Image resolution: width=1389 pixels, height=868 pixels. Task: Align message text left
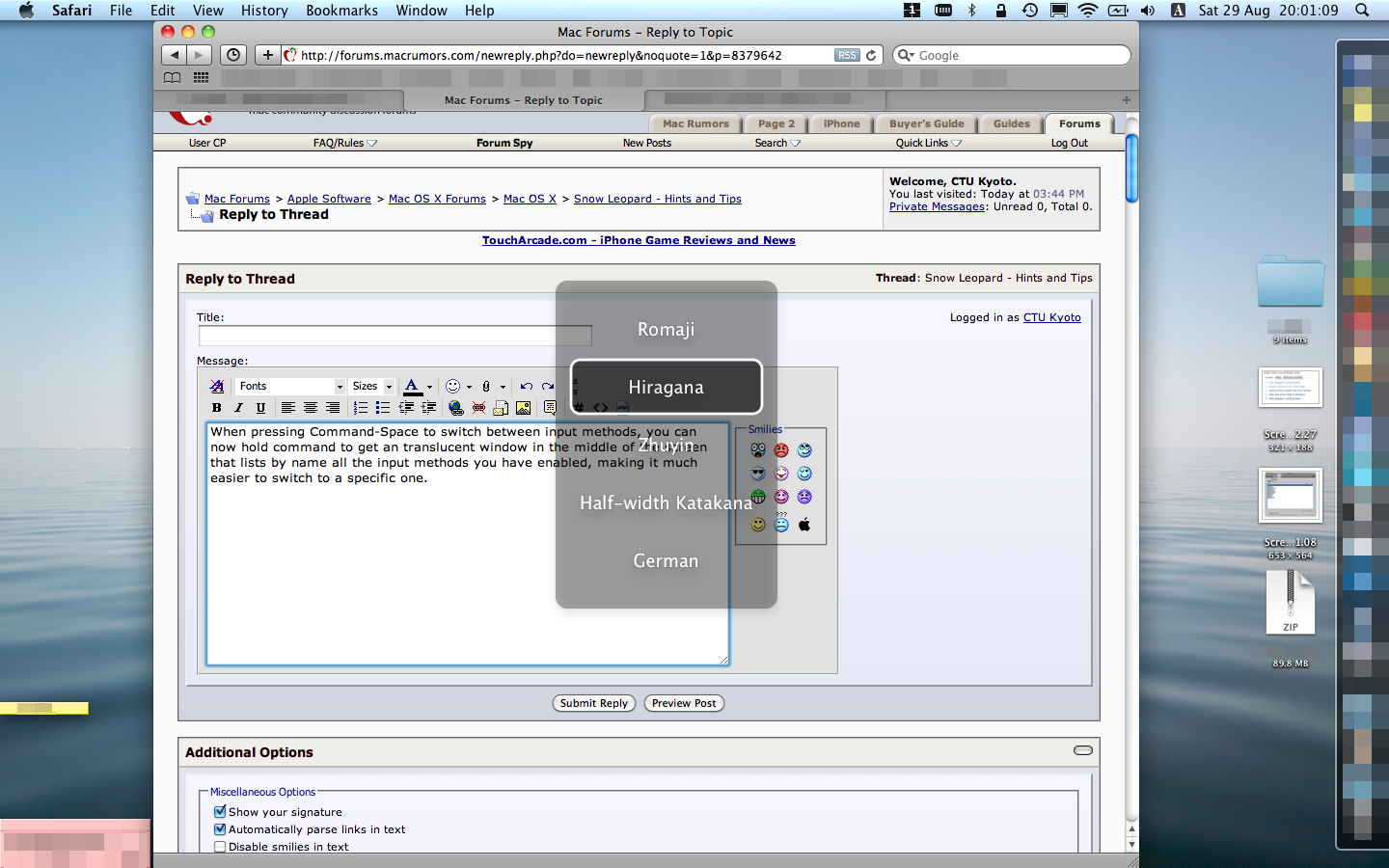pyautogui.click(x=287, y=408)
